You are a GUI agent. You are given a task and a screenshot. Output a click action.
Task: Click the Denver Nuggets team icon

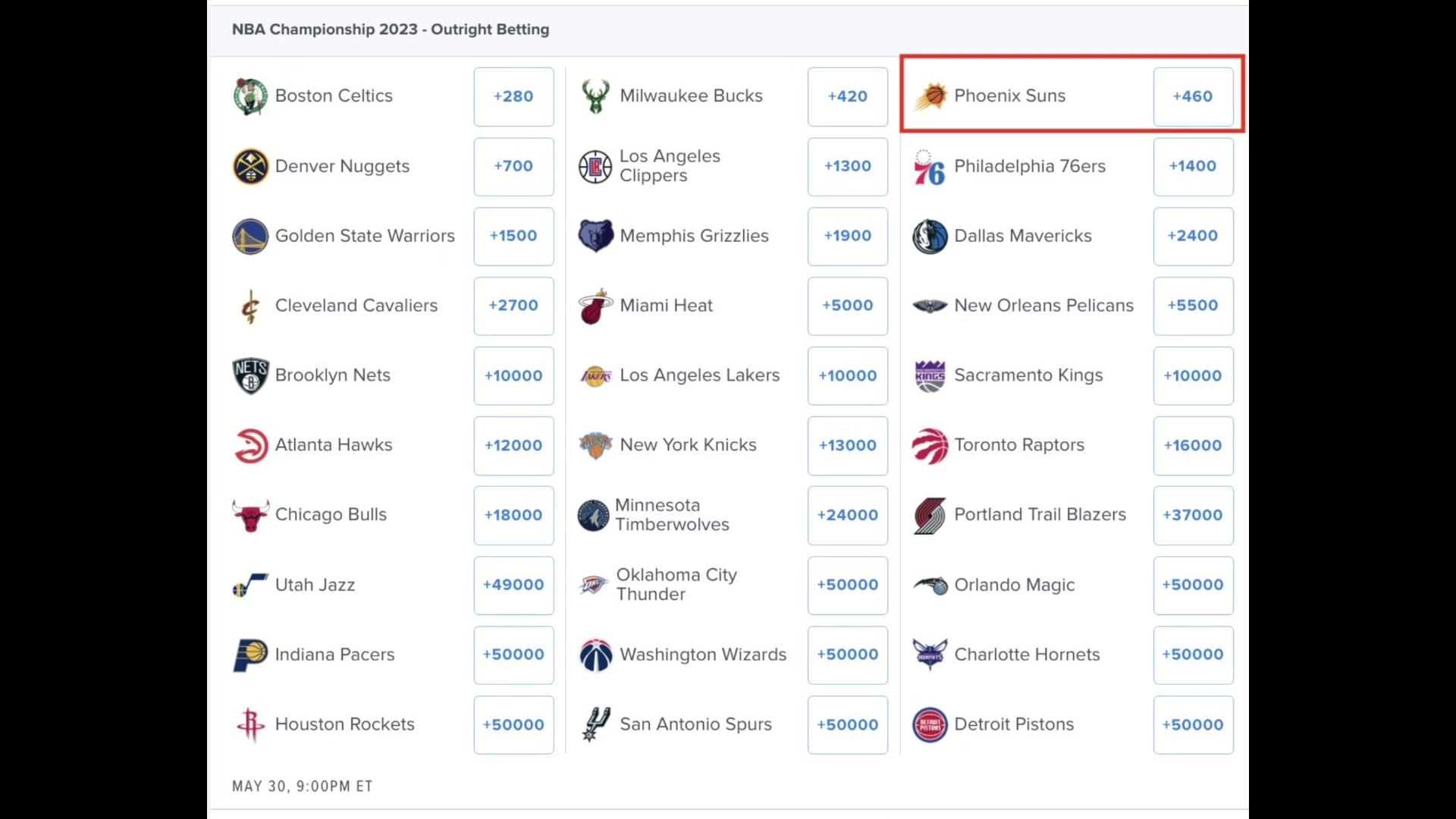point(251,166)
